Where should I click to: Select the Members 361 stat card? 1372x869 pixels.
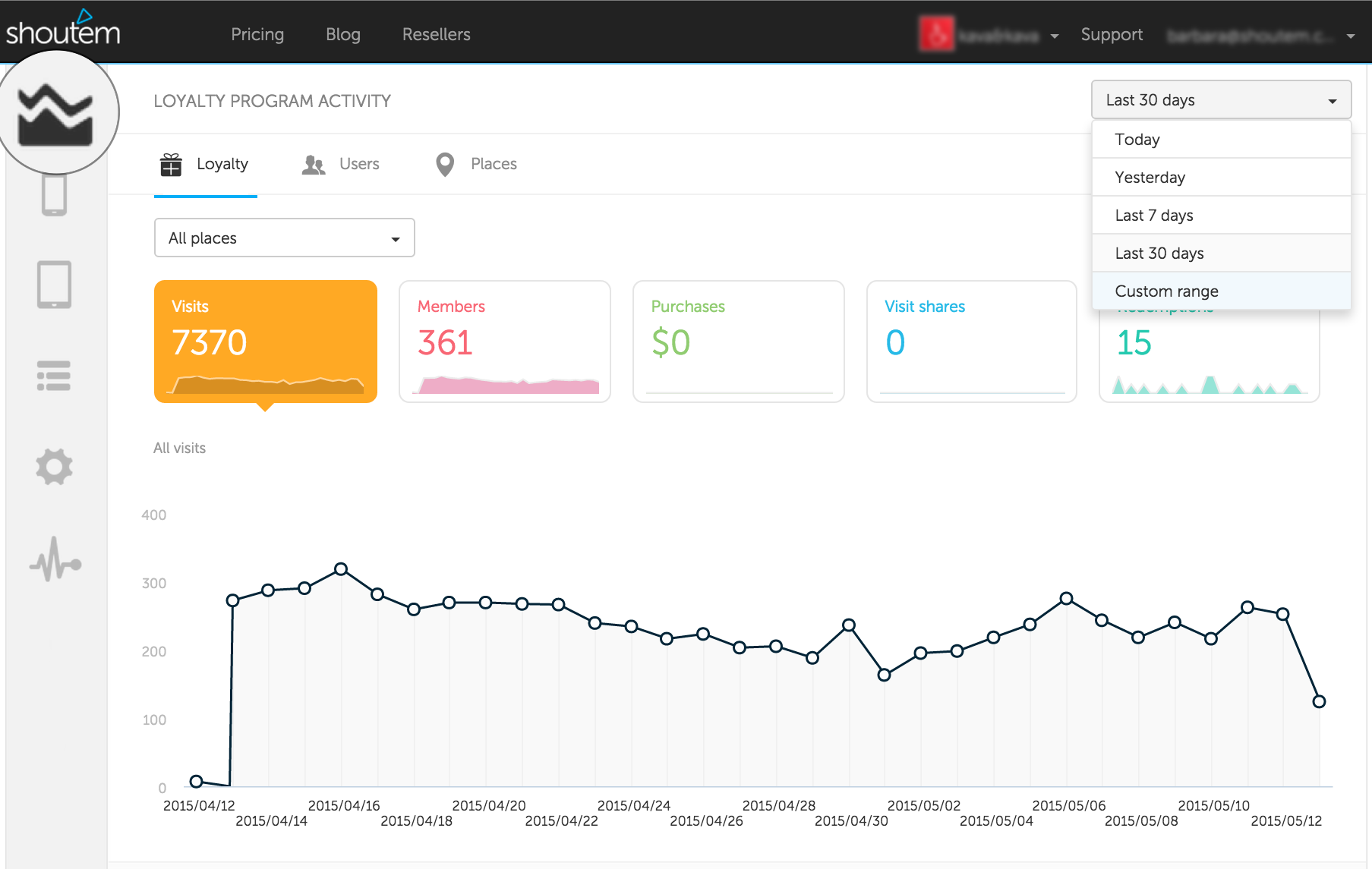pos(505,342)
